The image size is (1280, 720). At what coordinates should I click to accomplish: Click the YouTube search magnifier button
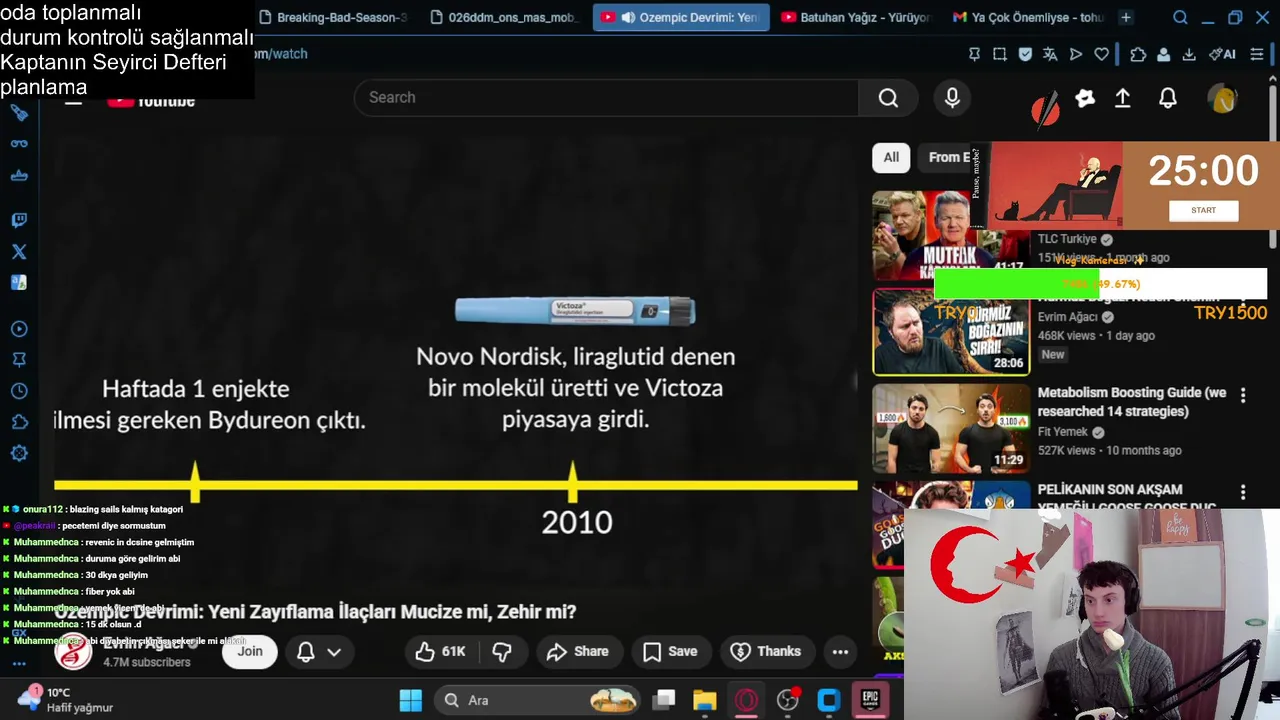tap(888, 97)
